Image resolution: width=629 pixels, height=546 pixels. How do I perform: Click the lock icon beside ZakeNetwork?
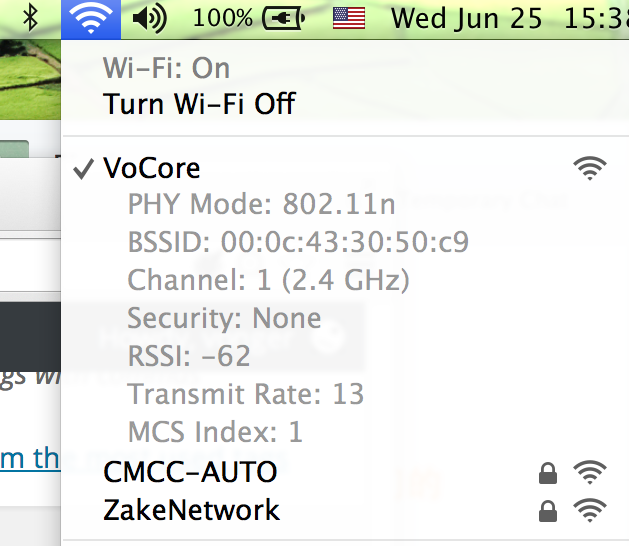click(x=548, y=511)
